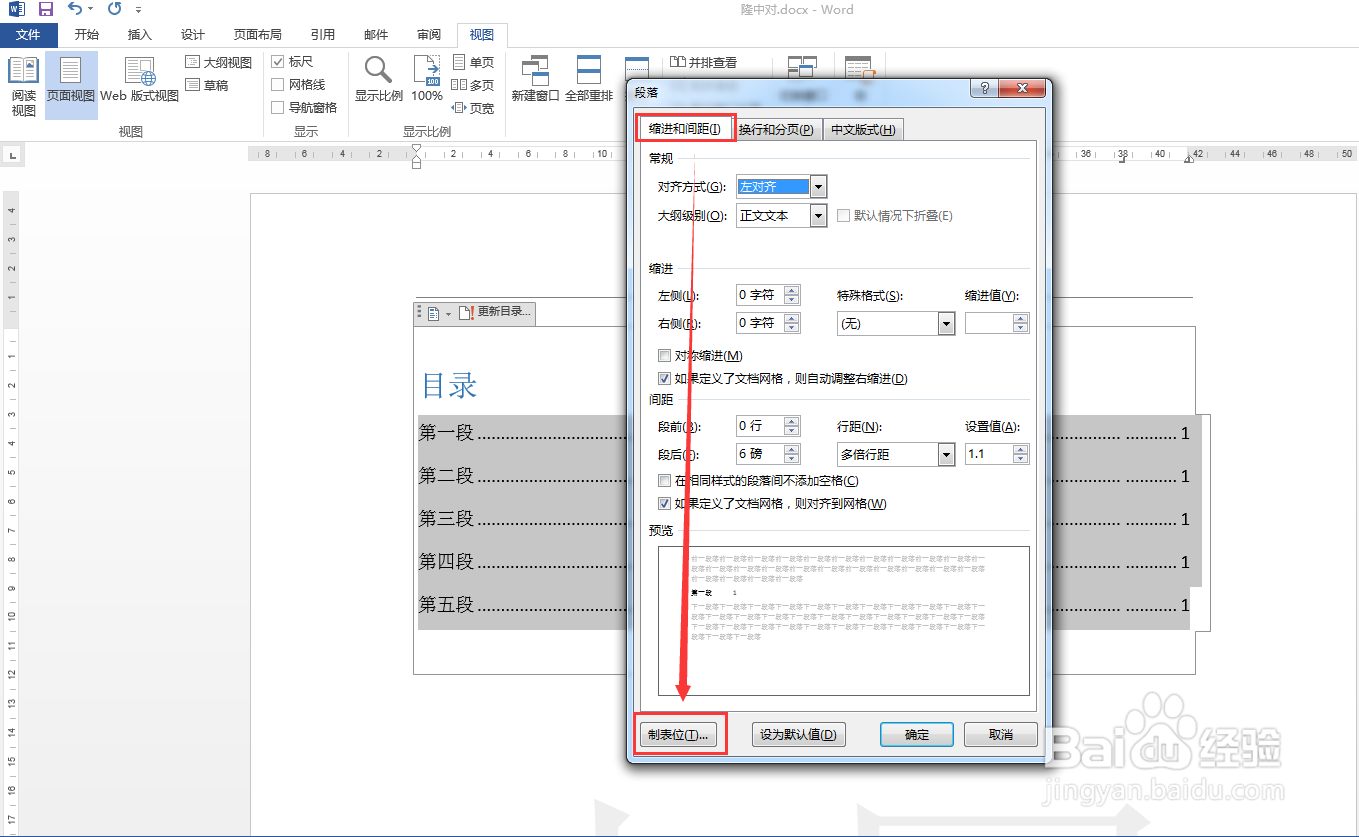
Task: Click the 第三段 entry in table of contents
Action: [446, 519]
